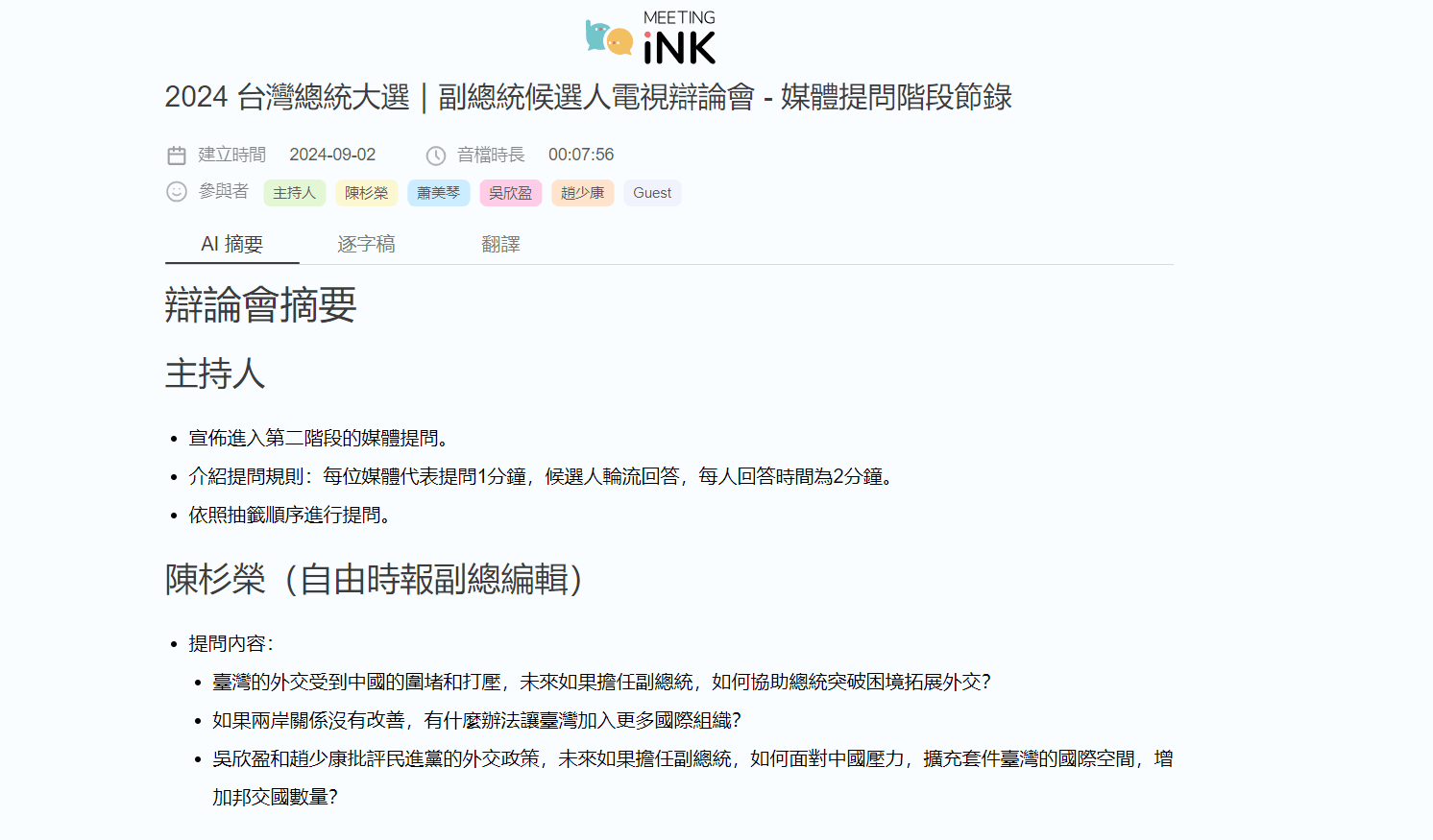Click the 陳杉榮（自由時報副總編輯）section heading
This screenshot has height=840, width=1433.
tap(374, 580)
